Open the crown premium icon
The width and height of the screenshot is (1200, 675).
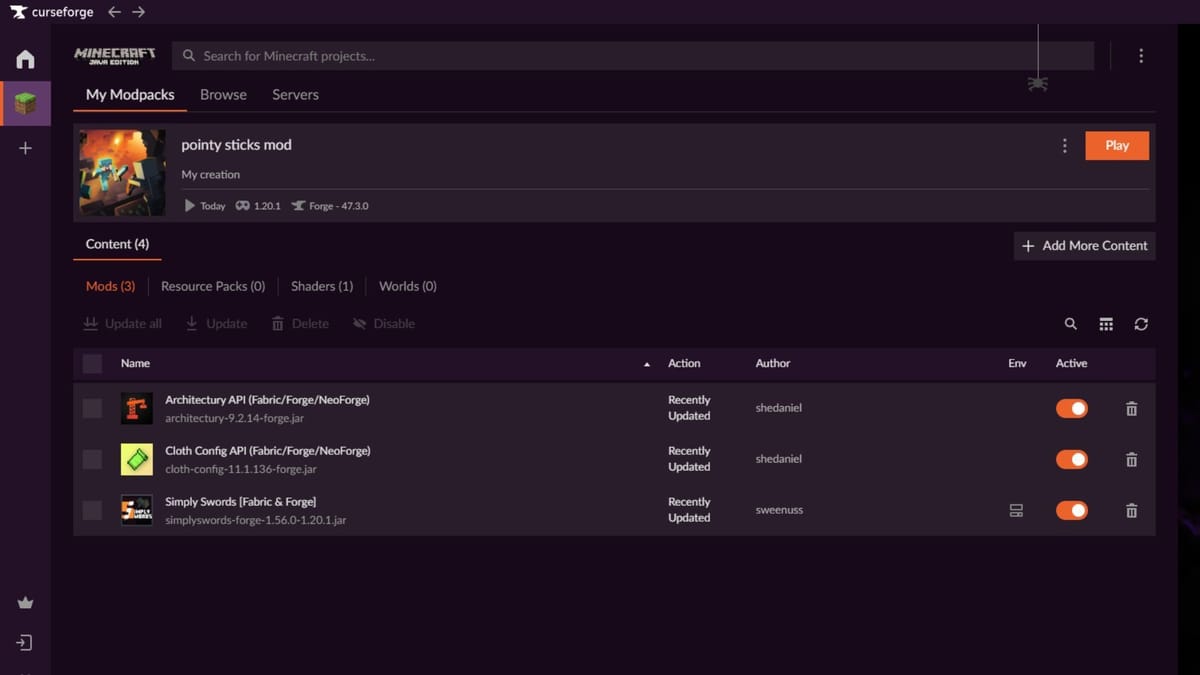pos(25,603)
